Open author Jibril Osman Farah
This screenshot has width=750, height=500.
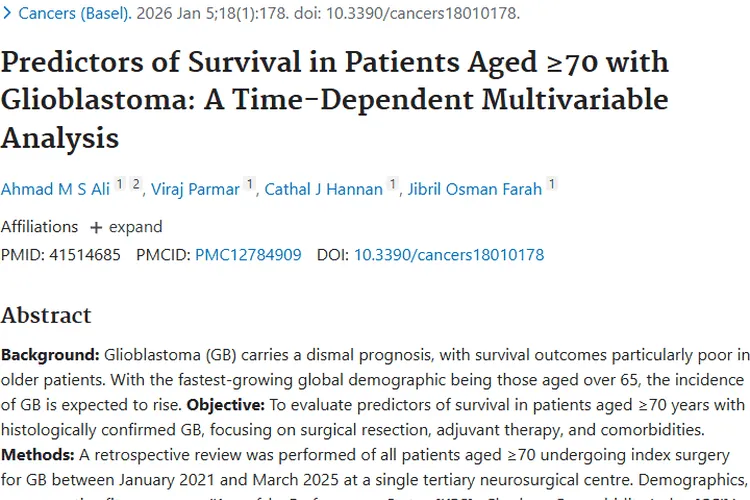point(475,190)
